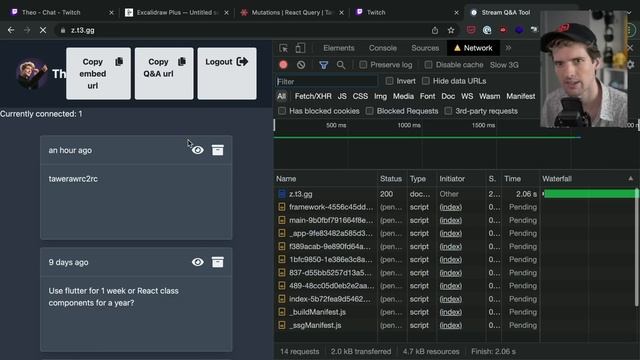
Task: Select the z.t3.gg document request row
Action: [x=455, y=194]
